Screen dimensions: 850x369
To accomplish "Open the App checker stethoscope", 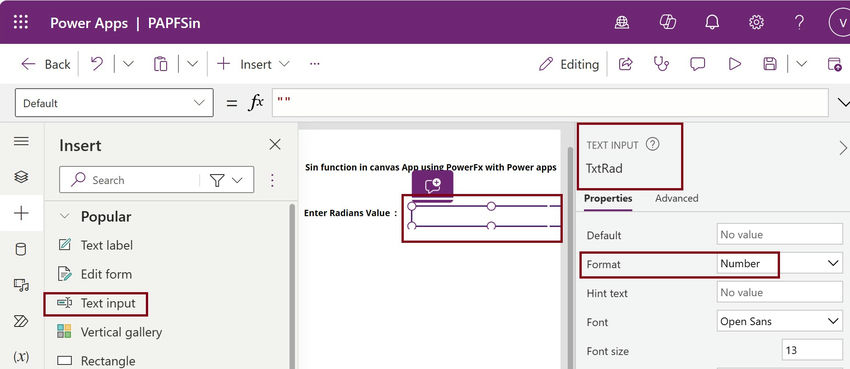I will pyautogui.click(x=661, y=64).
